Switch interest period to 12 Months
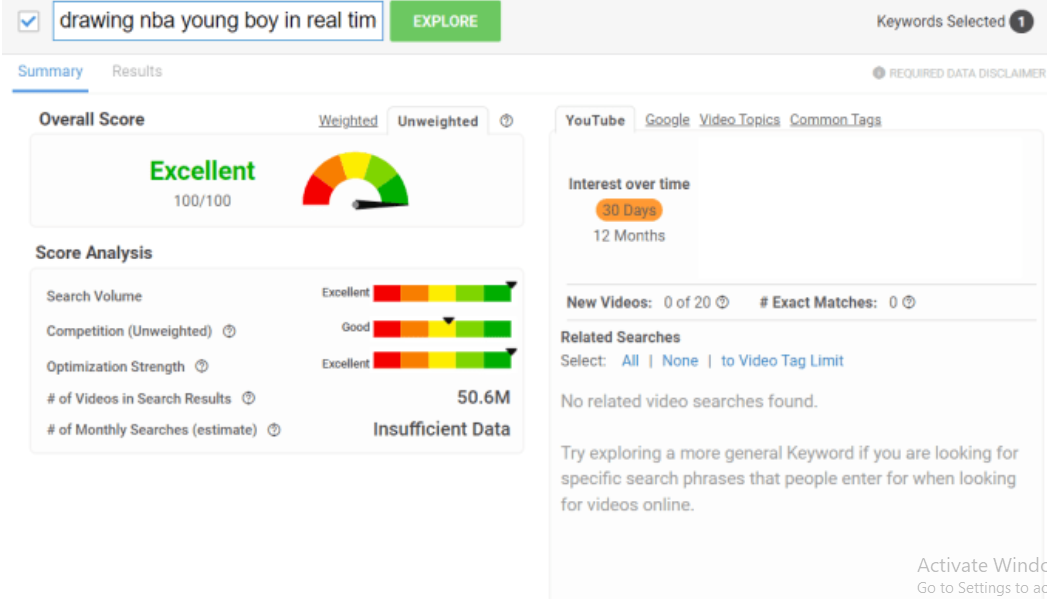The height and width of the screenshot is (599, 1047). 629,236
